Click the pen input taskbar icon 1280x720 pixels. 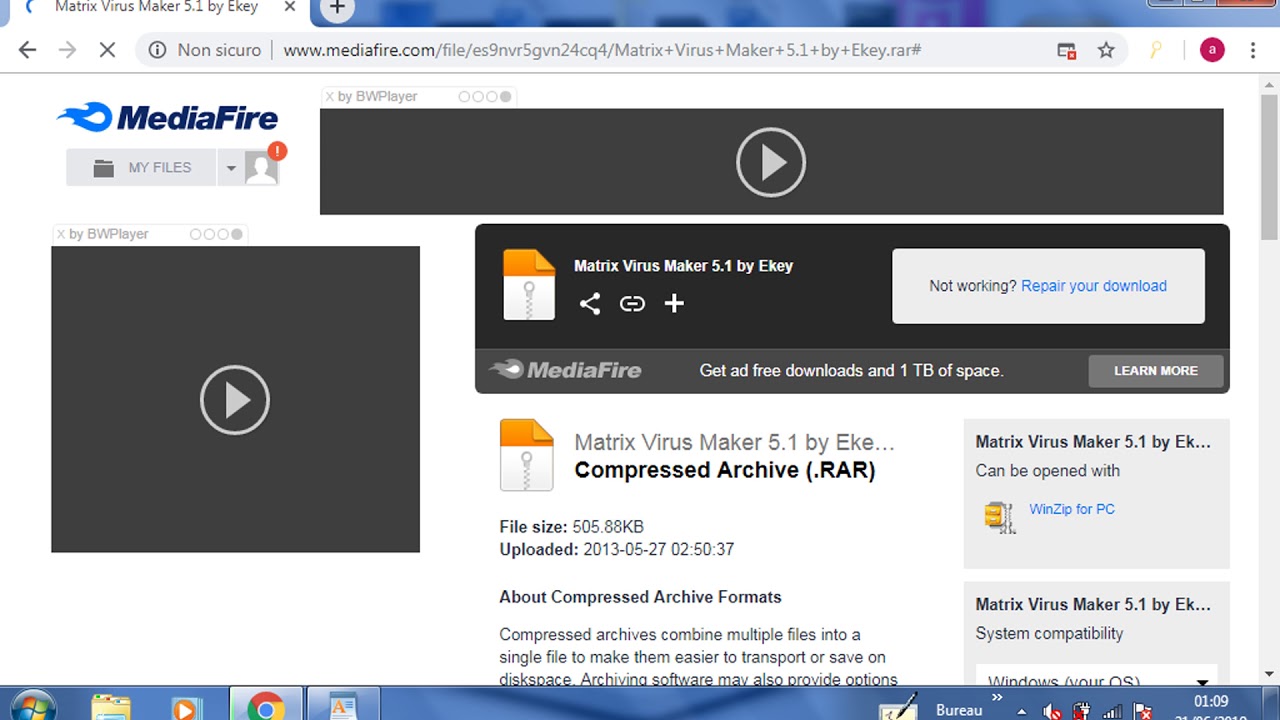tap(898, 707)
